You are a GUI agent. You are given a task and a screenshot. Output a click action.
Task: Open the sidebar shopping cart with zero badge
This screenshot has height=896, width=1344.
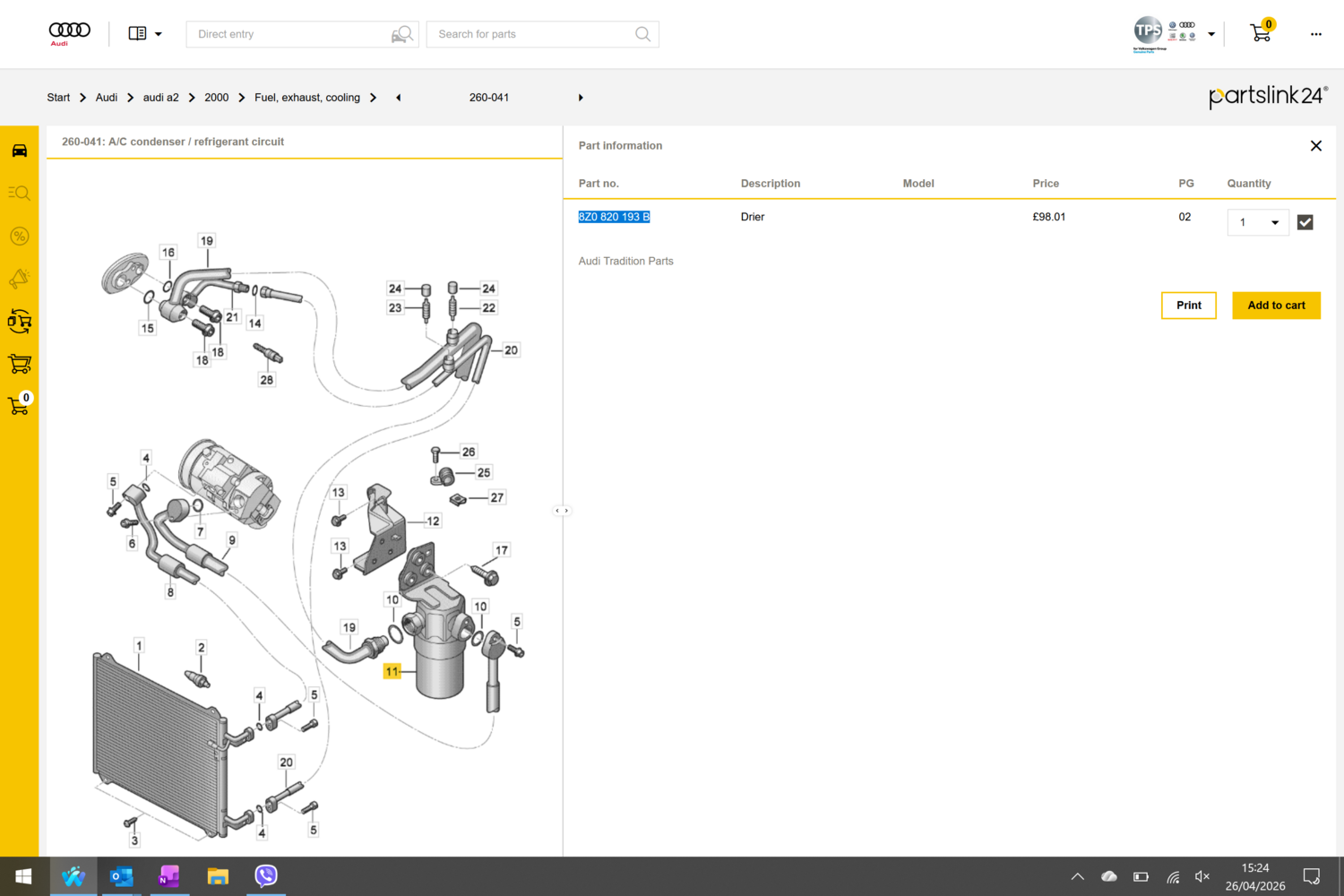point(19,405)
